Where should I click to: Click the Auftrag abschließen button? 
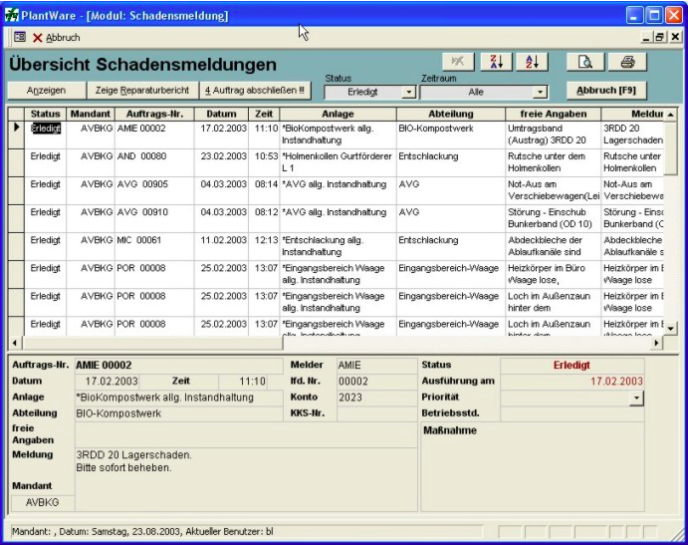tap(255, 90)
